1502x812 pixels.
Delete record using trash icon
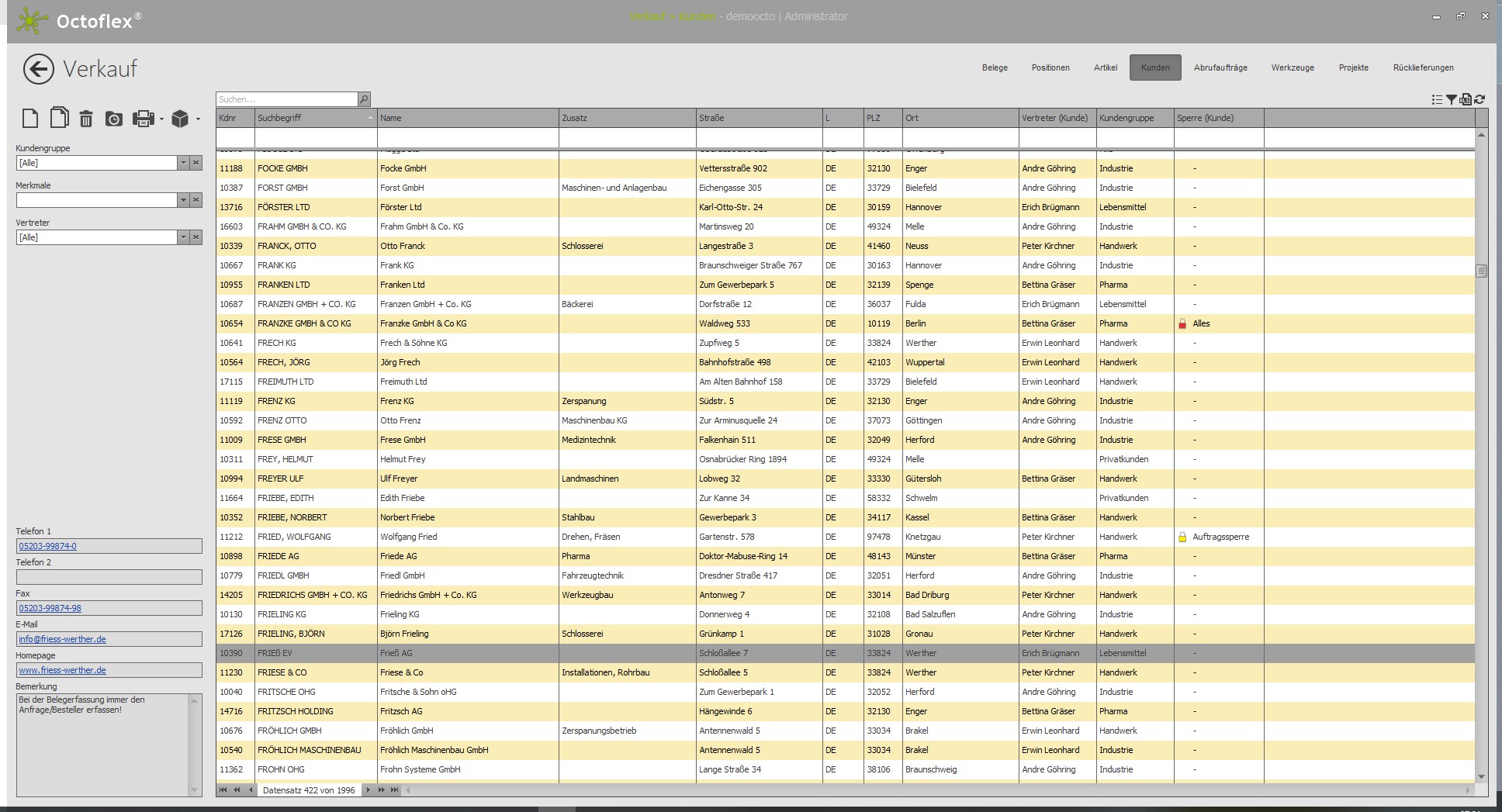pyautogui.click(x=86, y=119)
